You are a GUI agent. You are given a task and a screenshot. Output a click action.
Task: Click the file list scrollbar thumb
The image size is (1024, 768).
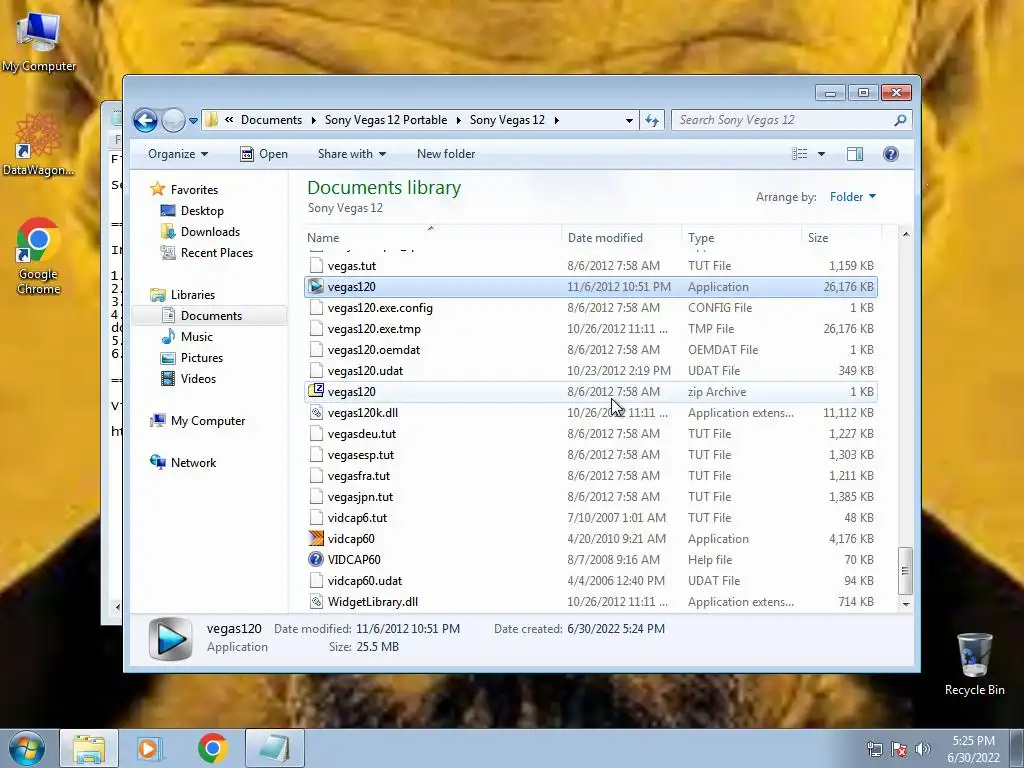(906, 571)
